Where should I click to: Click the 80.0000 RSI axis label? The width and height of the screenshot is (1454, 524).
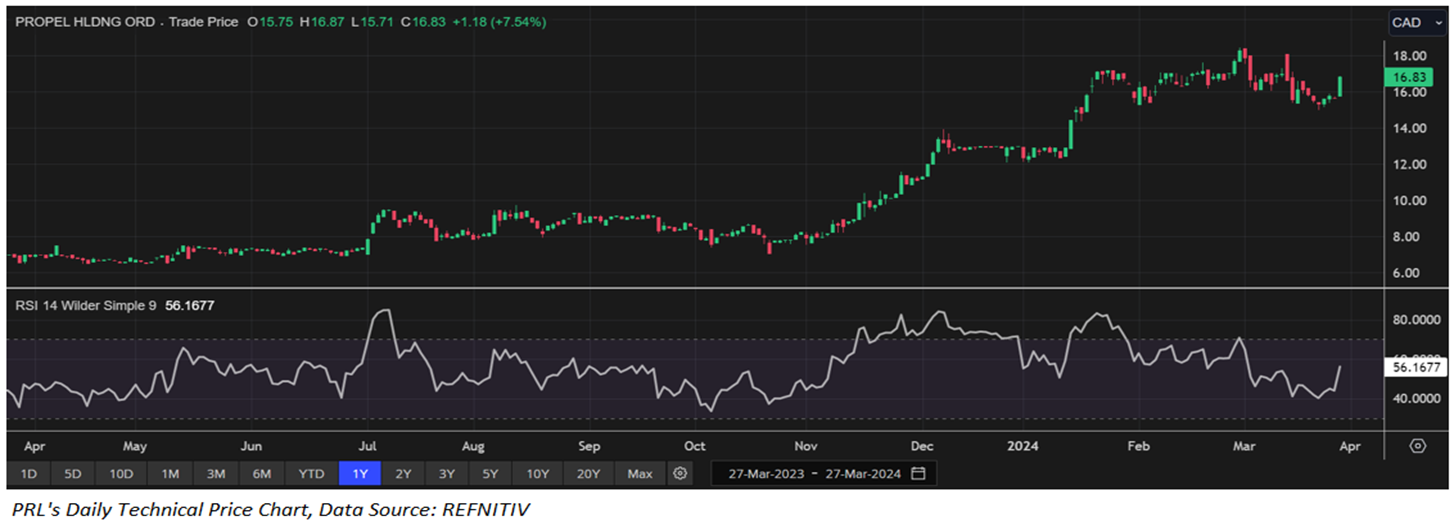(x=1417, y=320)
